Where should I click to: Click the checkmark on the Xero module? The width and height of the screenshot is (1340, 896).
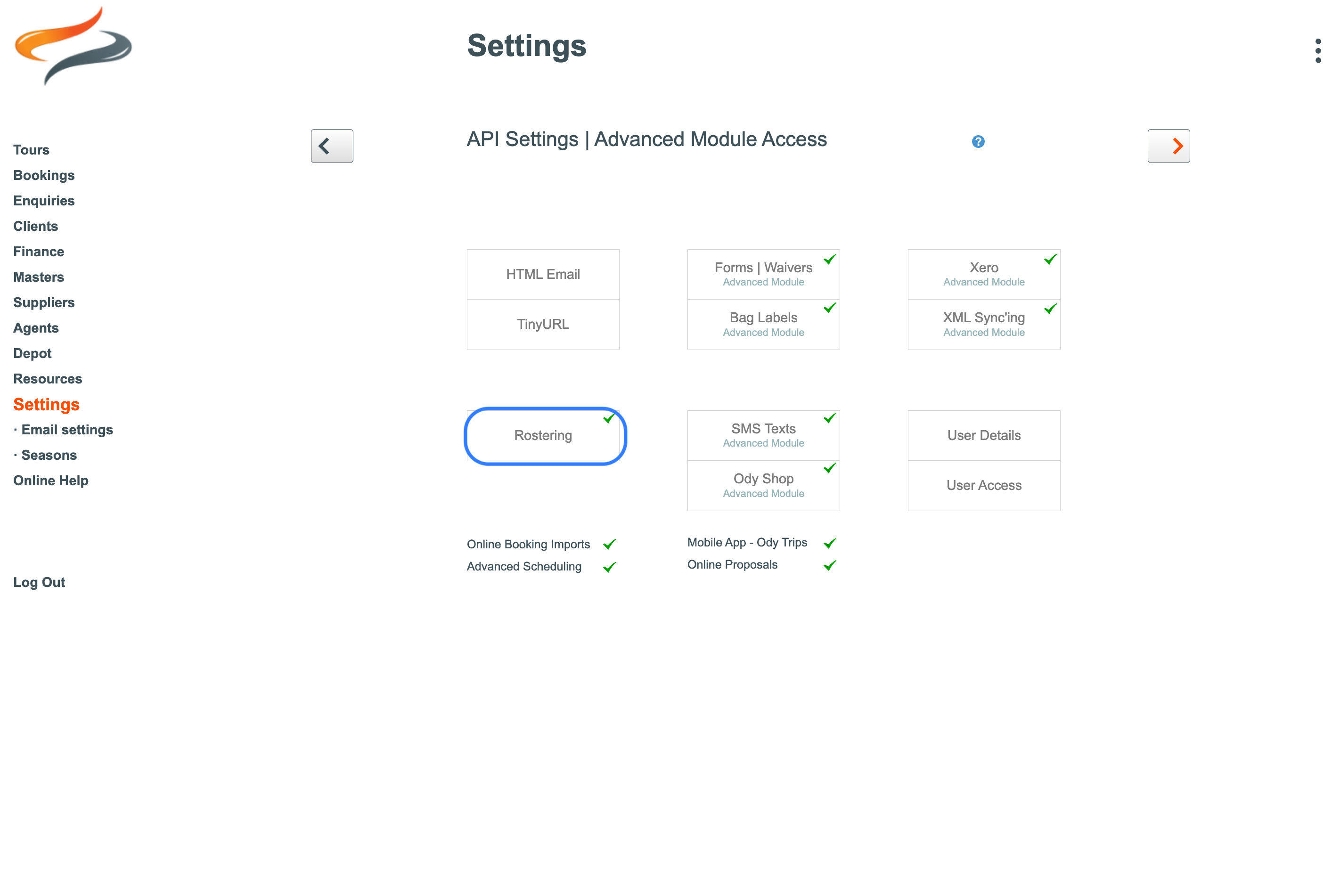pyautogui.click(x=1050, y=260)
